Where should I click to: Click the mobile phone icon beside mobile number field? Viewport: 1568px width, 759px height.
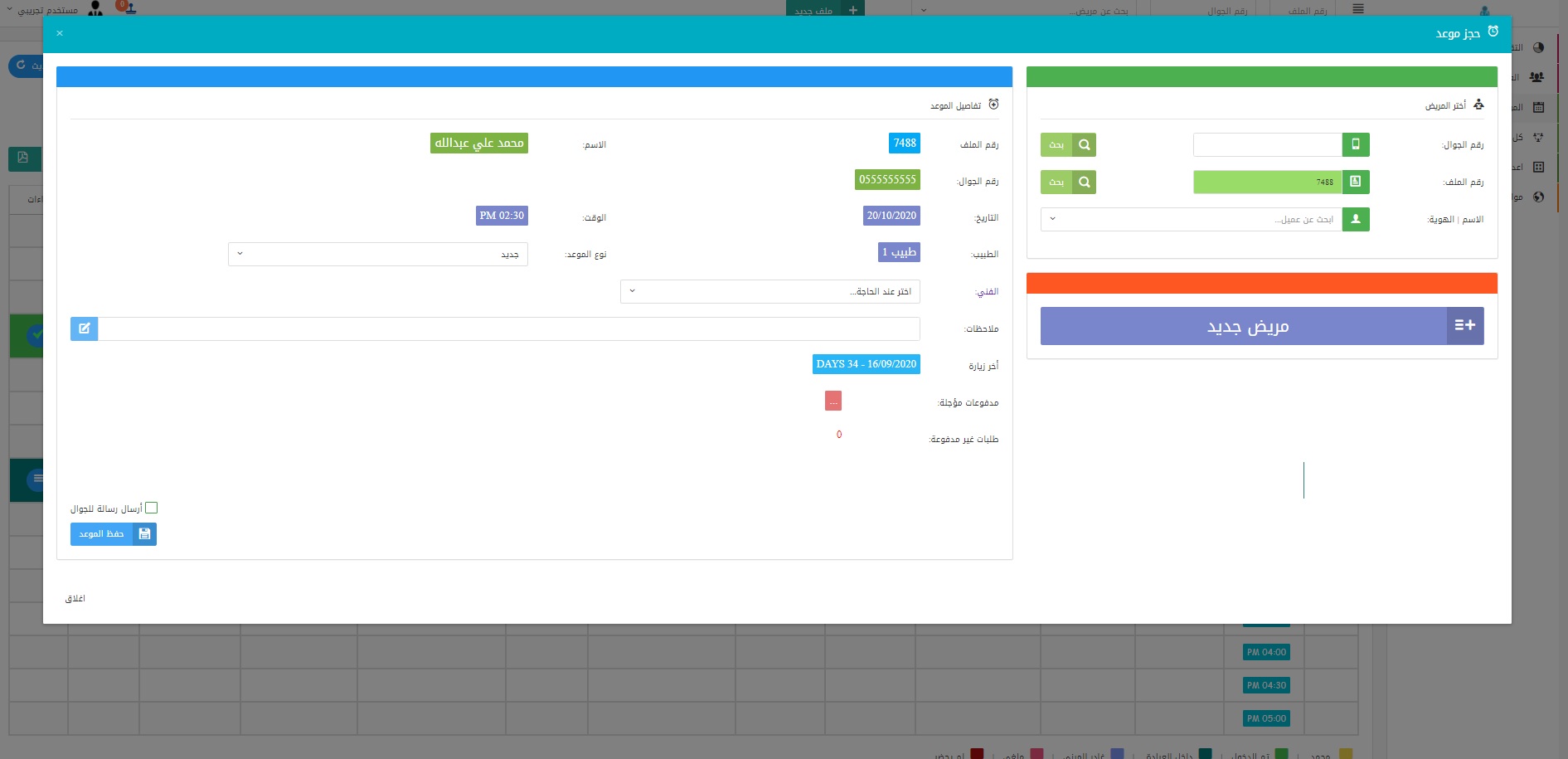pos(1355,144)
